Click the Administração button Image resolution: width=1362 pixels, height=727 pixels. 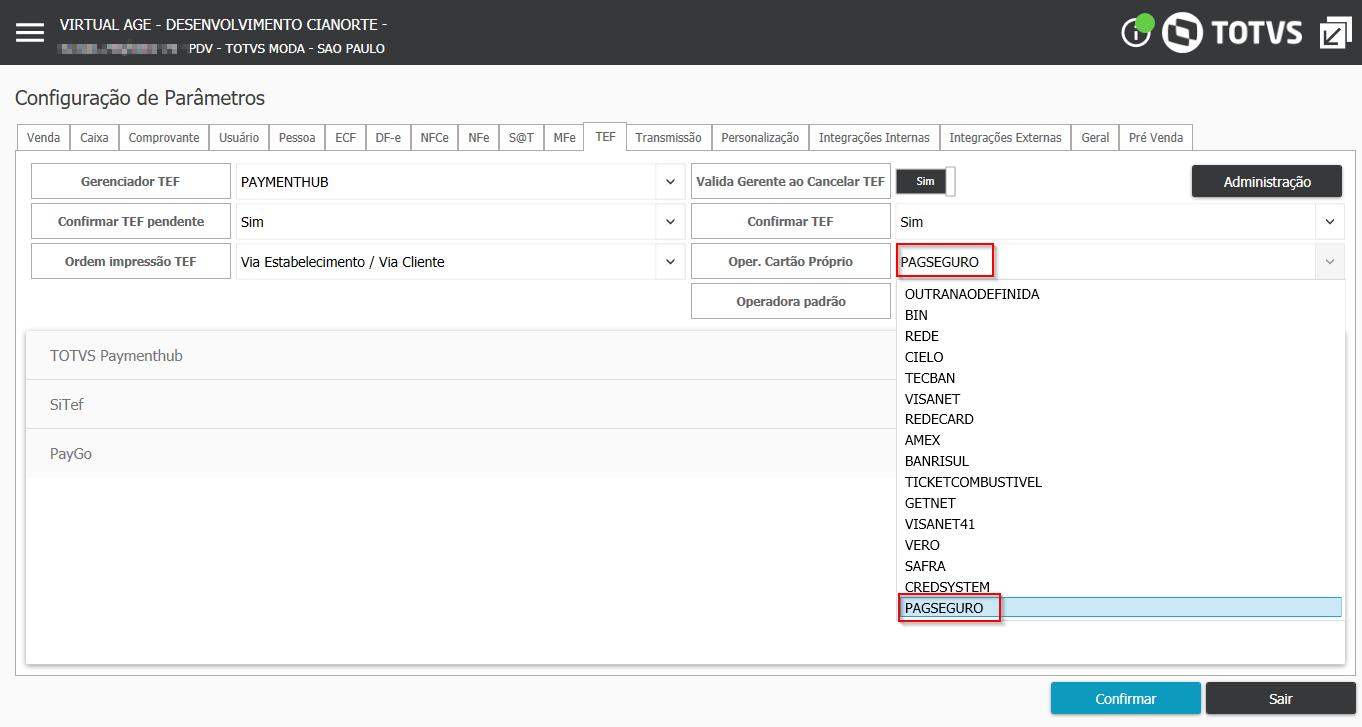tap(1267, 181)
